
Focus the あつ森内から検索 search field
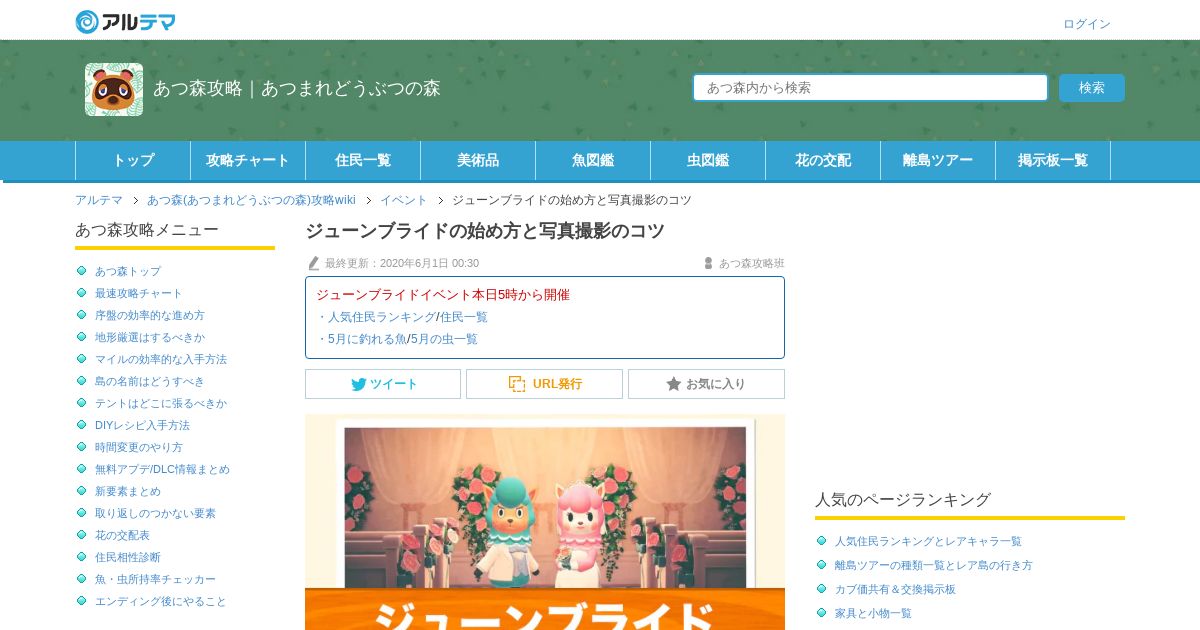coord(870,88)
